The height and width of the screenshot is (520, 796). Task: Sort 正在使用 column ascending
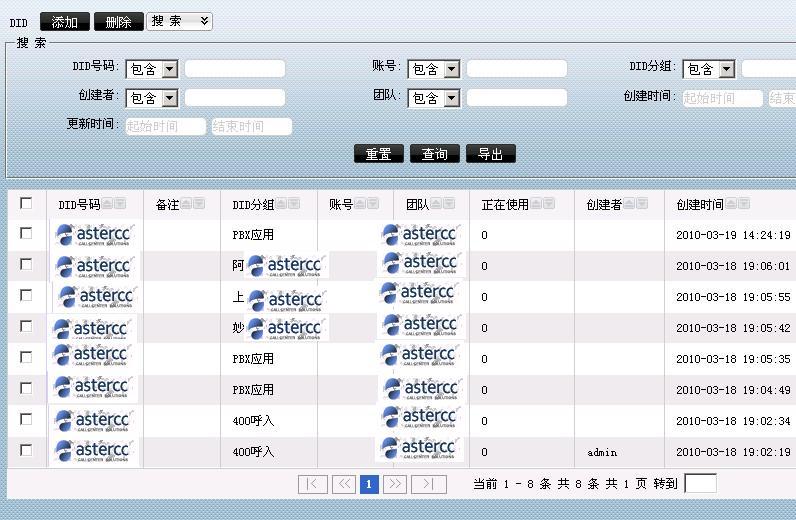(x=536, y=204)
